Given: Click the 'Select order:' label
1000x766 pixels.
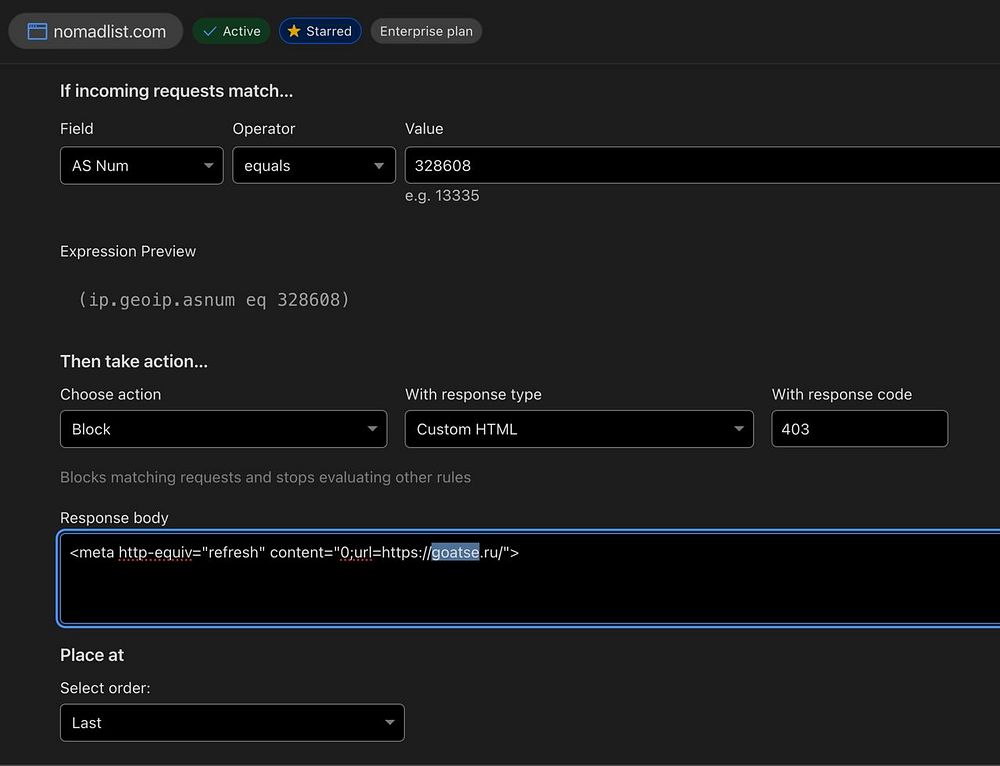Looking at the screenshot, I should [105, 688].
